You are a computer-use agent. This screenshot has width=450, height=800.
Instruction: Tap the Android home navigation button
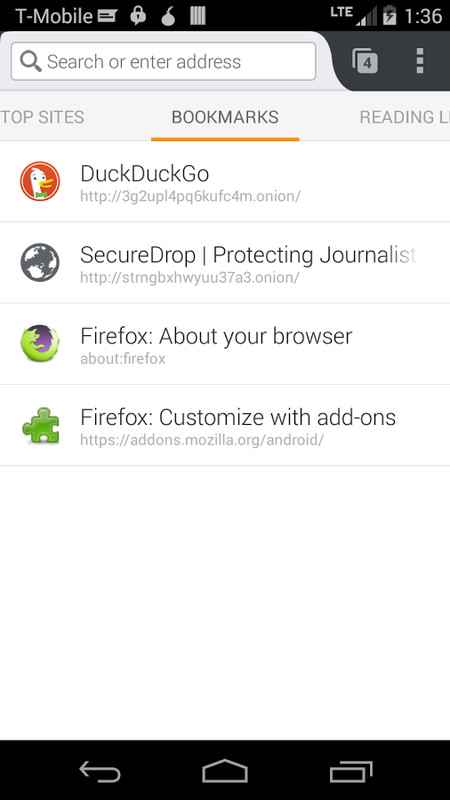click(225, 771)
